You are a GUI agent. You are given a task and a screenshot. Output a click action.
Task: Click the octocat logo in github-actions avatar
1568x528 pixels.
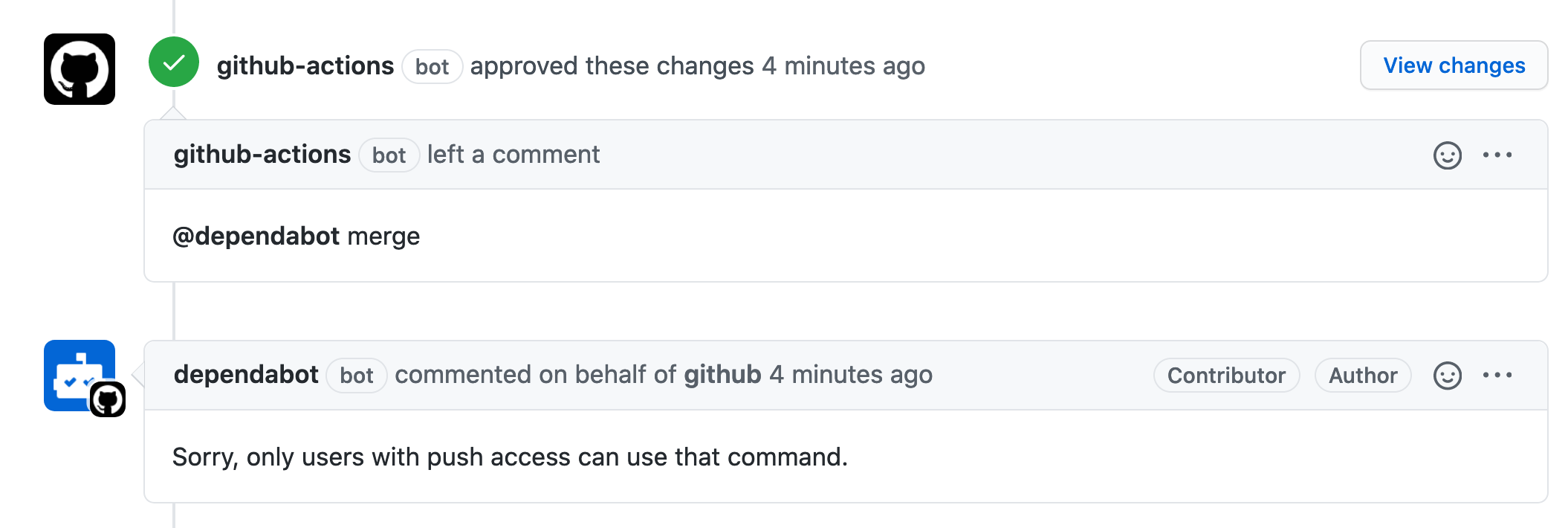[x=78, y=68]
